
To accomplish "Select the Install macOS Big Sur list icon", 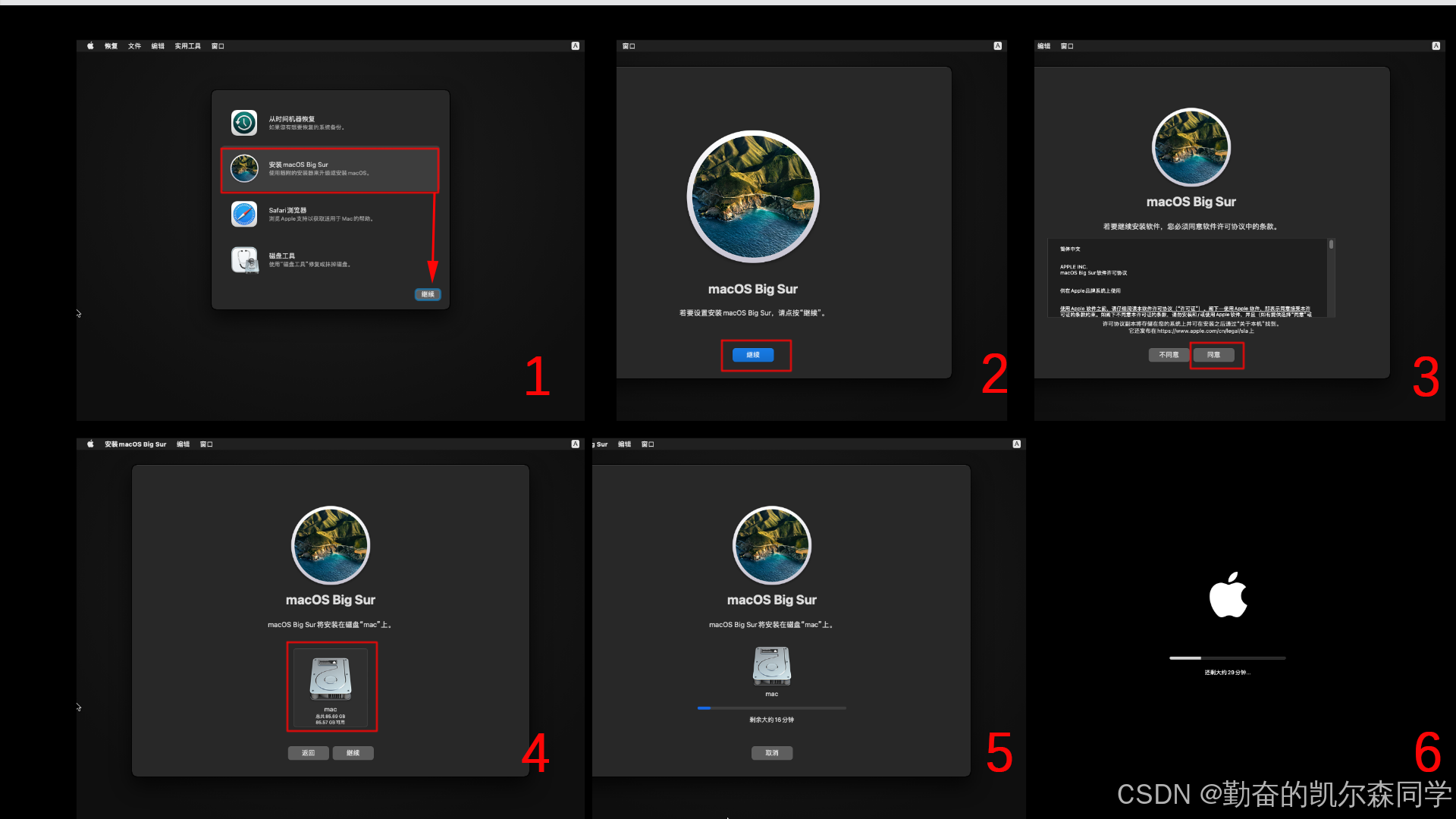I will [244, 168].
